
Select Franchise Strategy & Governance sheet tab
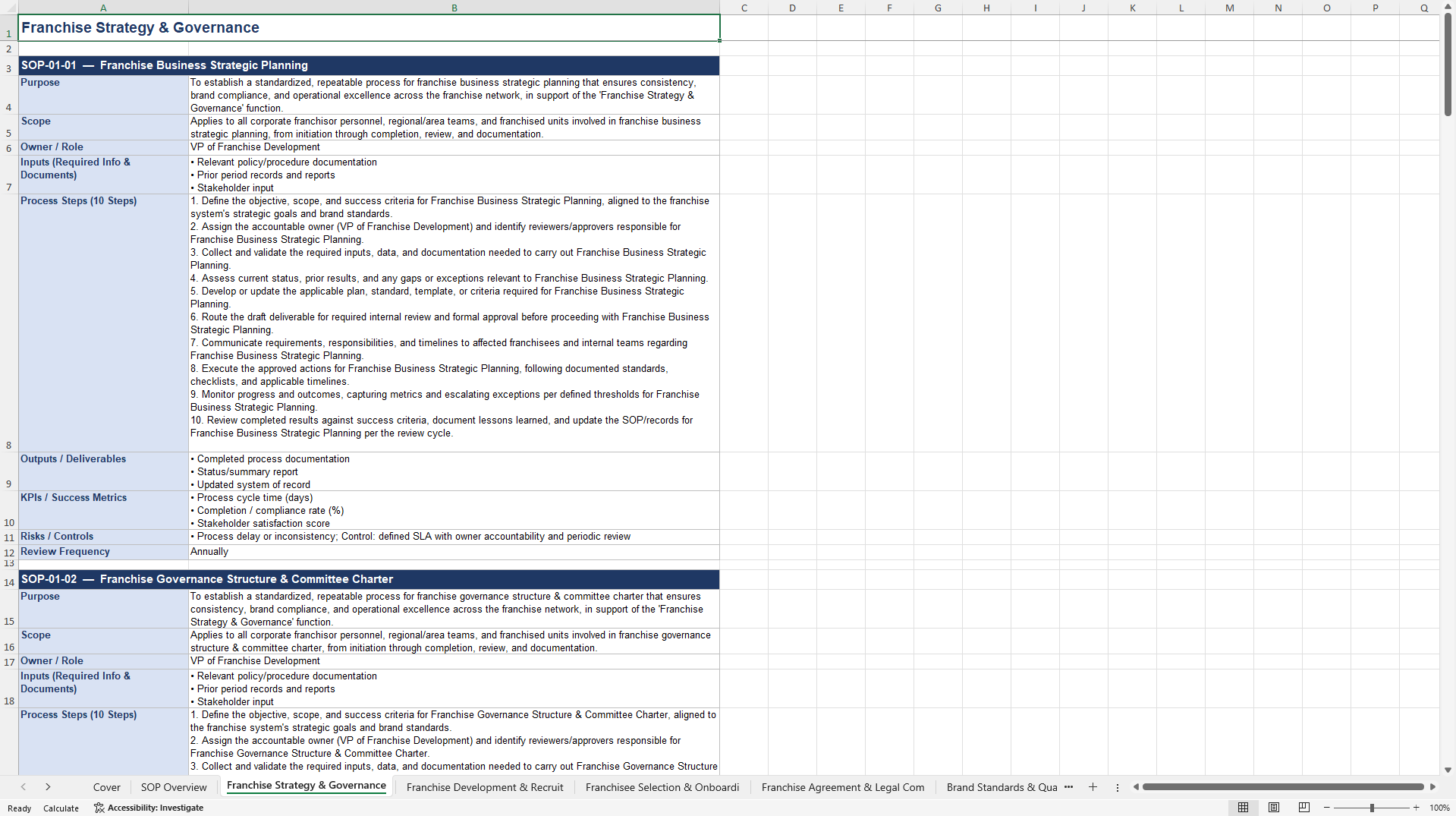[307, 786]
